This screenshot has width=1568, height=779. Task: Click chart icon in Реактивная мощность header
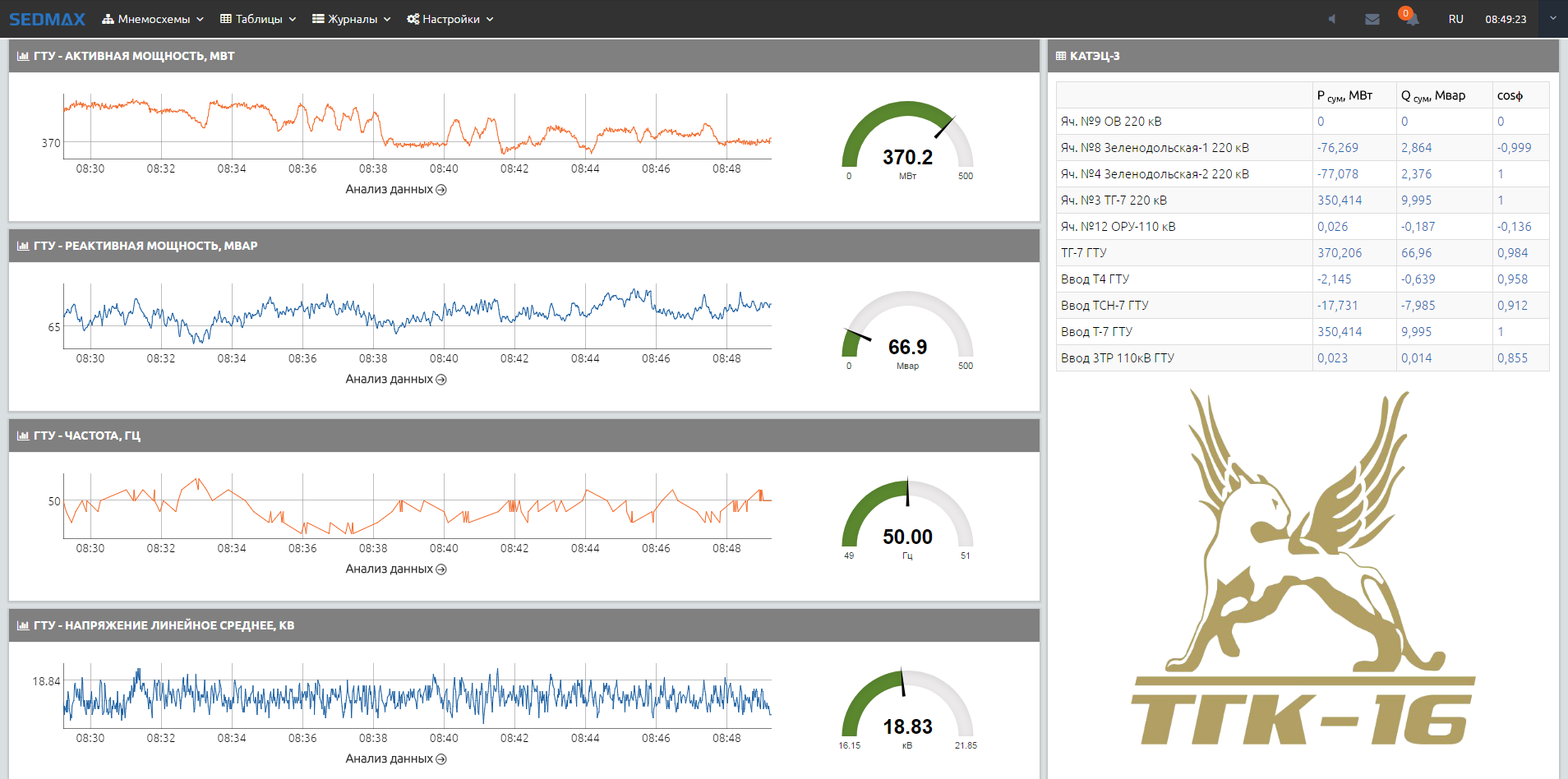(23, 246)
